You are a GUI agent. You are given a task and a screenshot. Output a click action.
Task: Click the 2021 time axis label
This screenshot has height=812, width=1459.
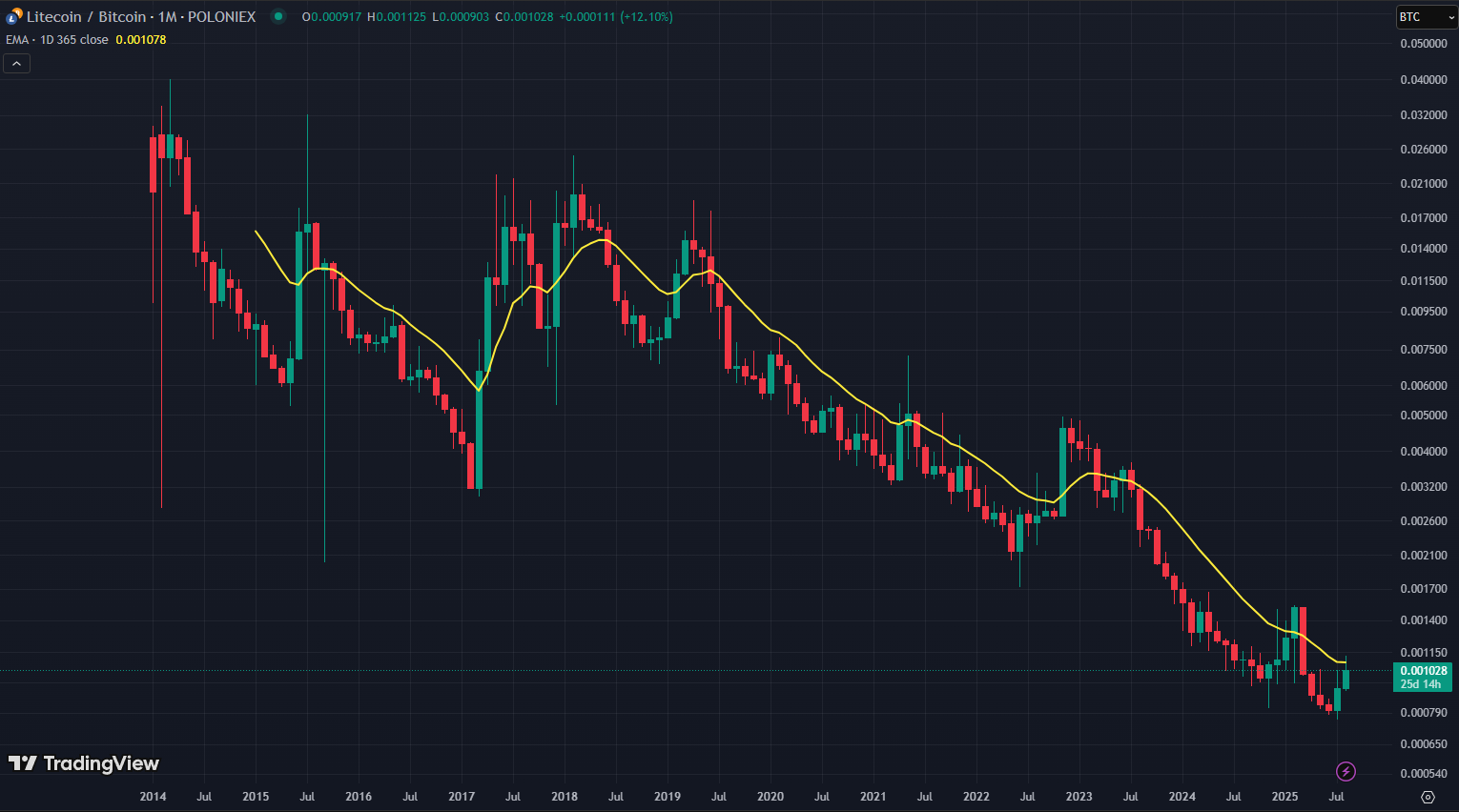[x=873, y=797]
